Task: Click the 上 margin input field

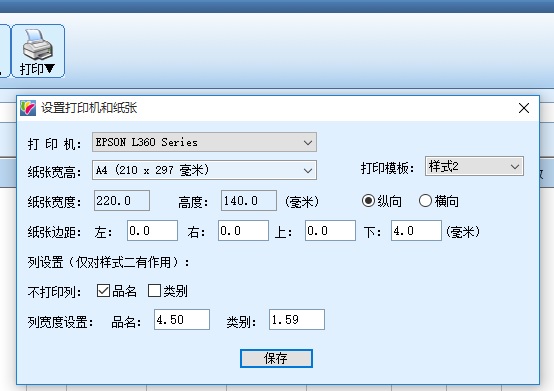Action: 330,231
